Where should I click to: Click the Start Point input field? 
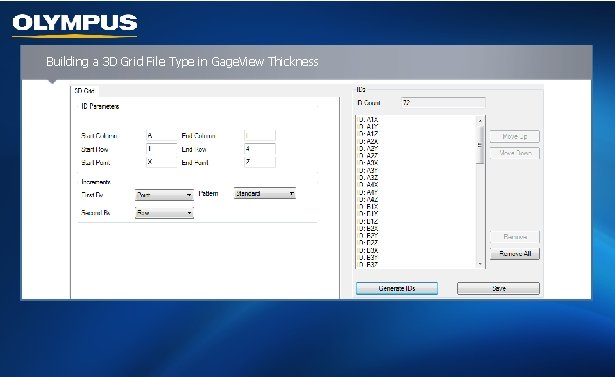(161, 162)
